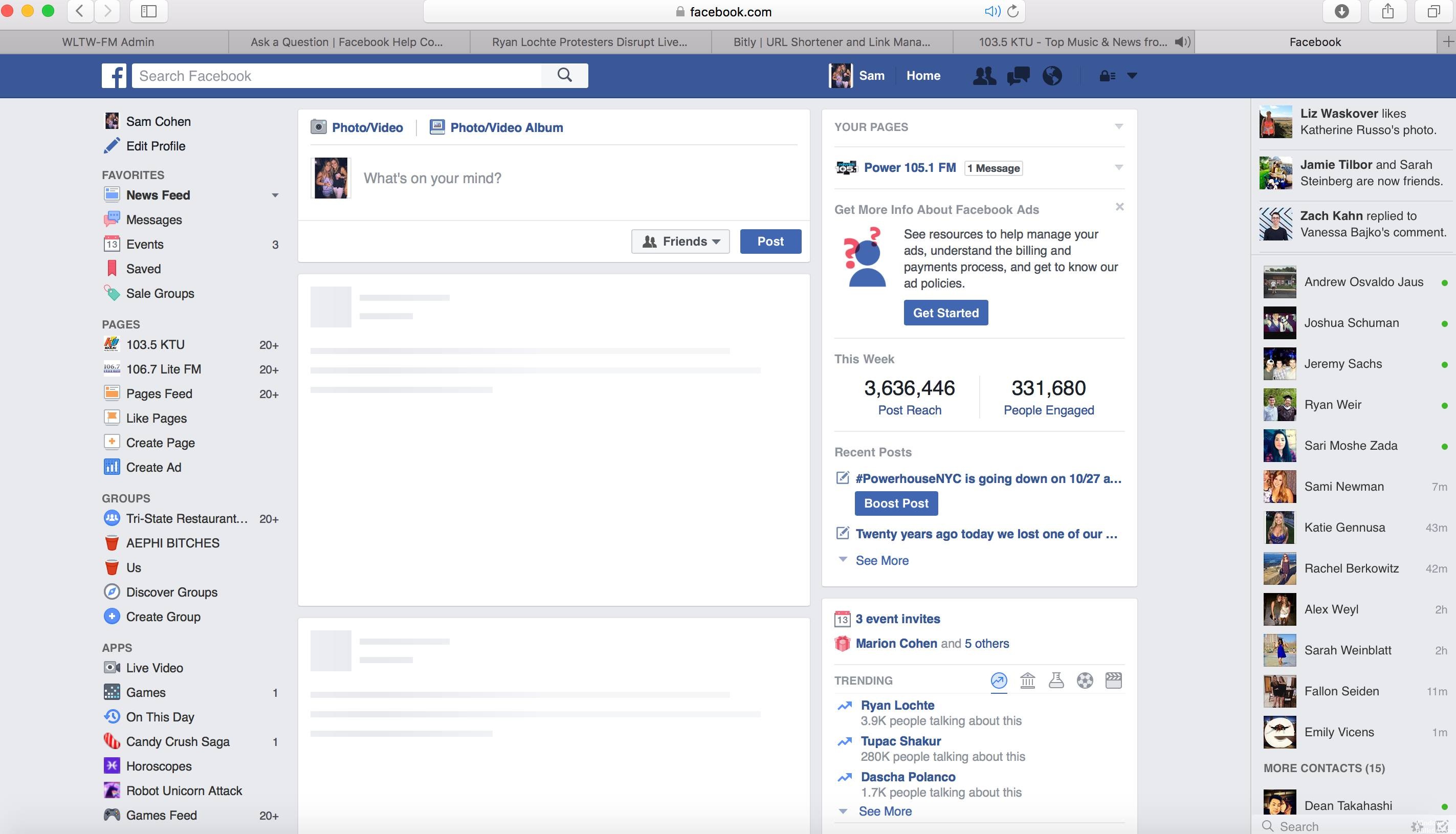This screenshot has height=834, width=1456.
Task: Select the Science category in Trending
Action: click(1056, 681)
